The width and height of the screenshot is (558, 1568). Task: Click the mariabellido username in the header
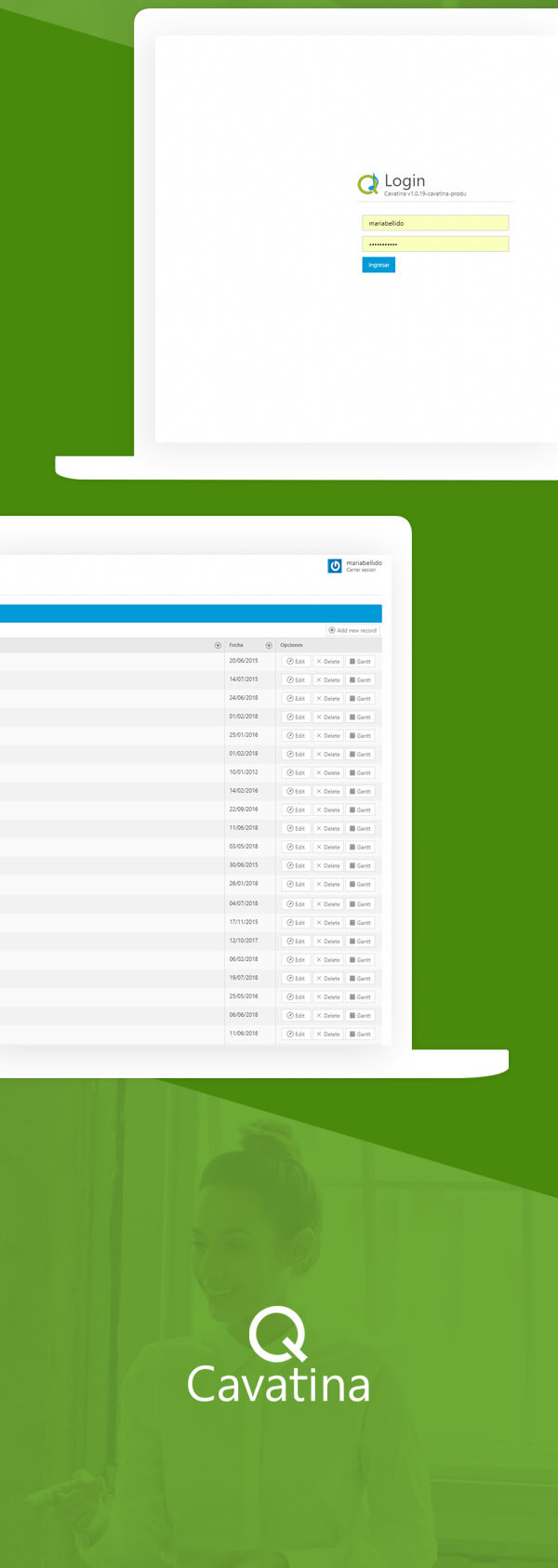pos(364,563)
